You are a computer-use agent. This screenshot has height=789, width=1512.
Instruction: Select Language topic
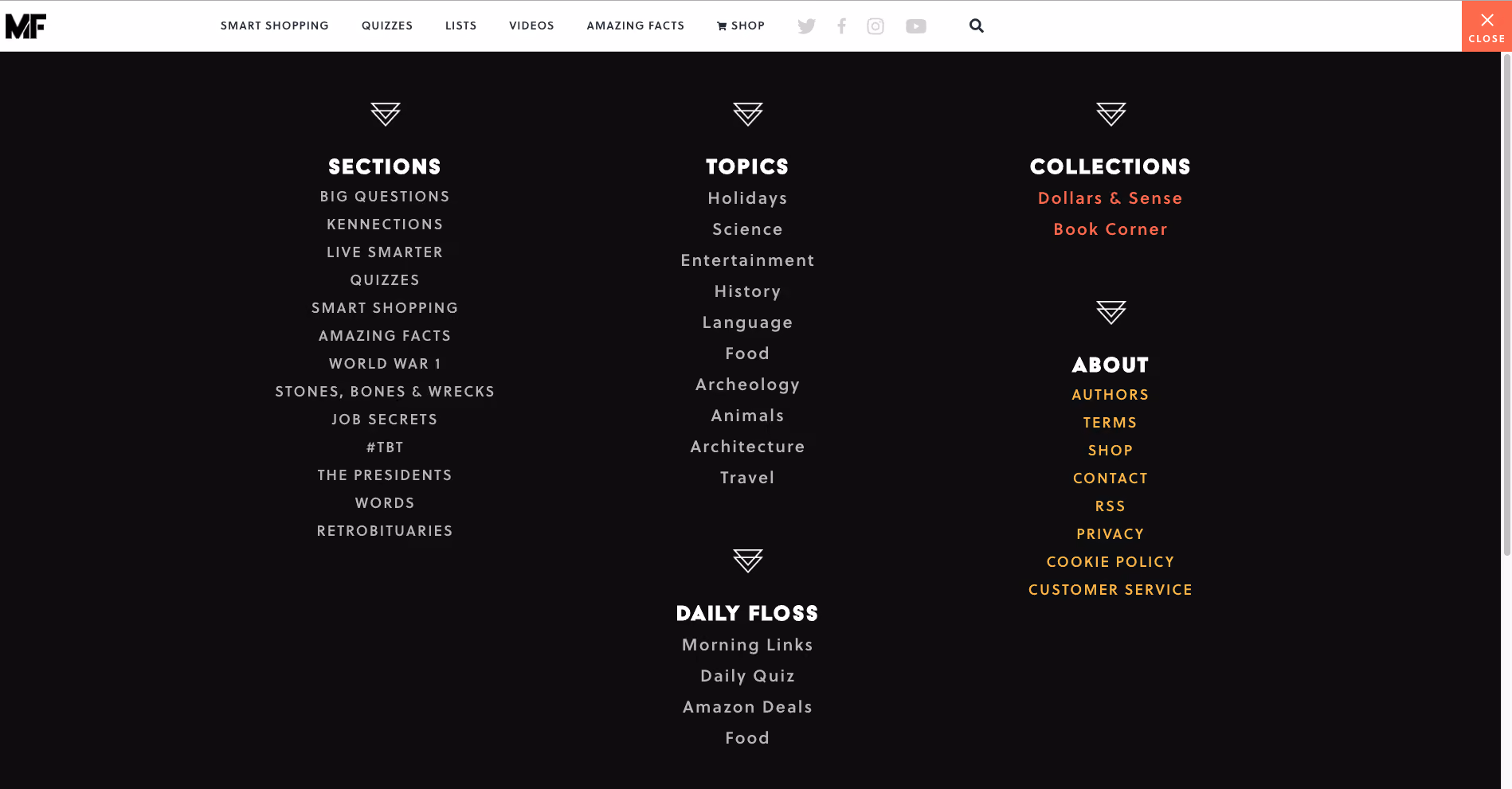pos(747,322)
